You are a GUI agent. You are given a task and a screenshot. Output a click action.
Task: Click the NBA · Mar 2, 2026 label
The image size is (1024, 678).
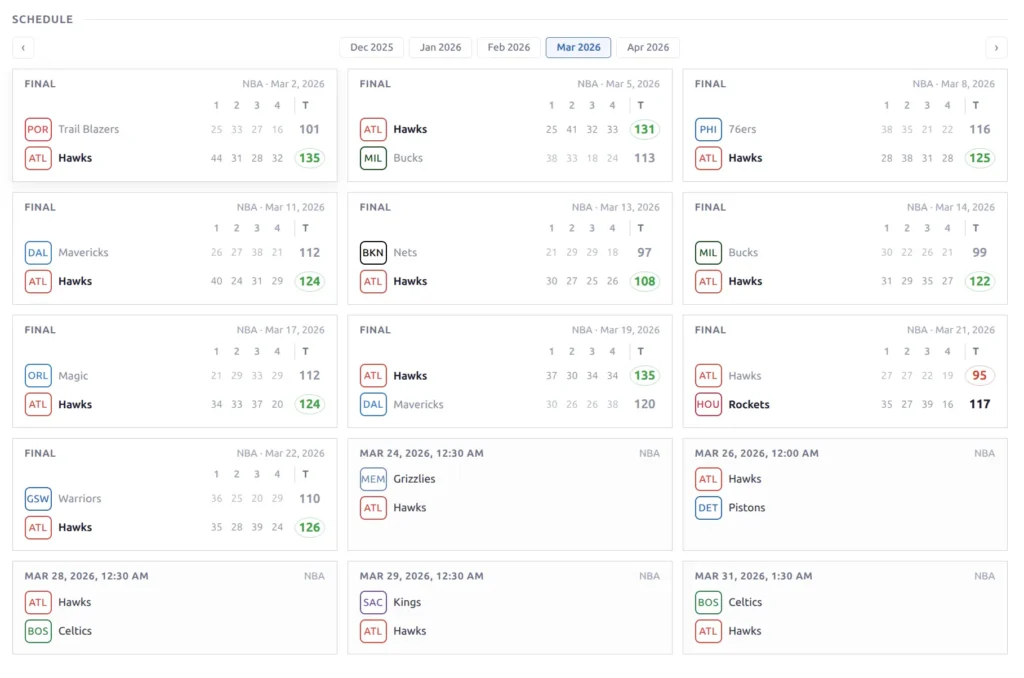(x=283, y=84)
